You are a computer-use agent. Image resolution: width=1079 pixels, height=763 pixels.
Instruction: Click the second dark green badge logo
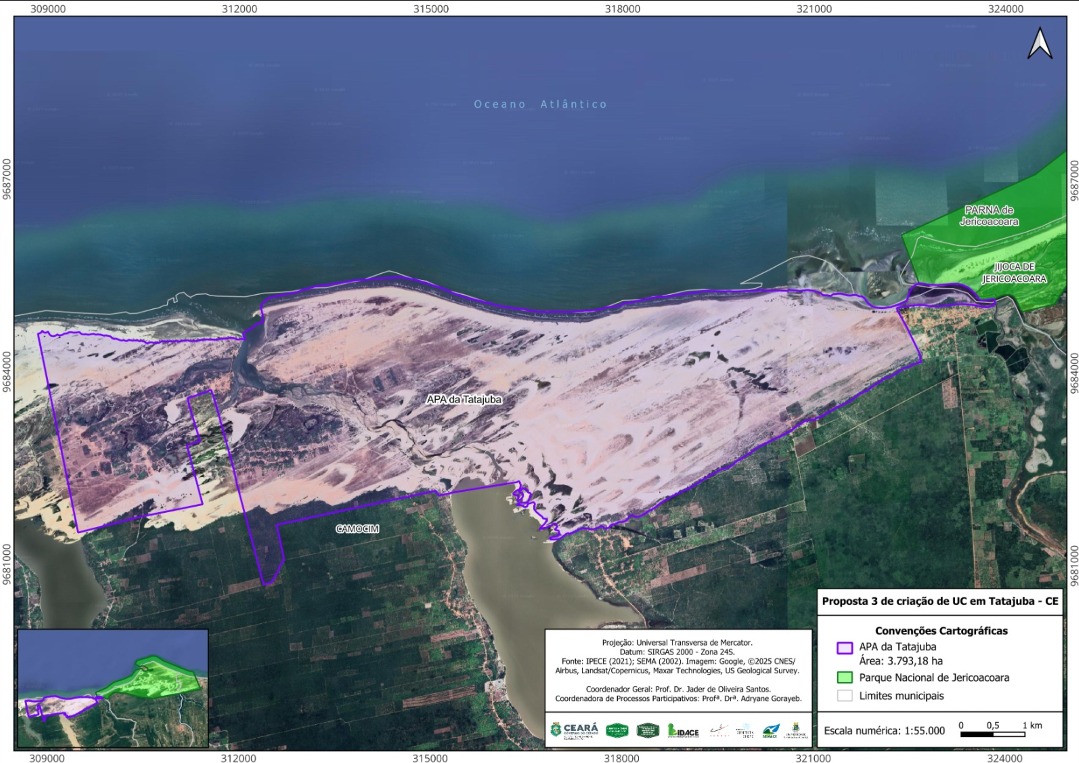tap(648, 730)
